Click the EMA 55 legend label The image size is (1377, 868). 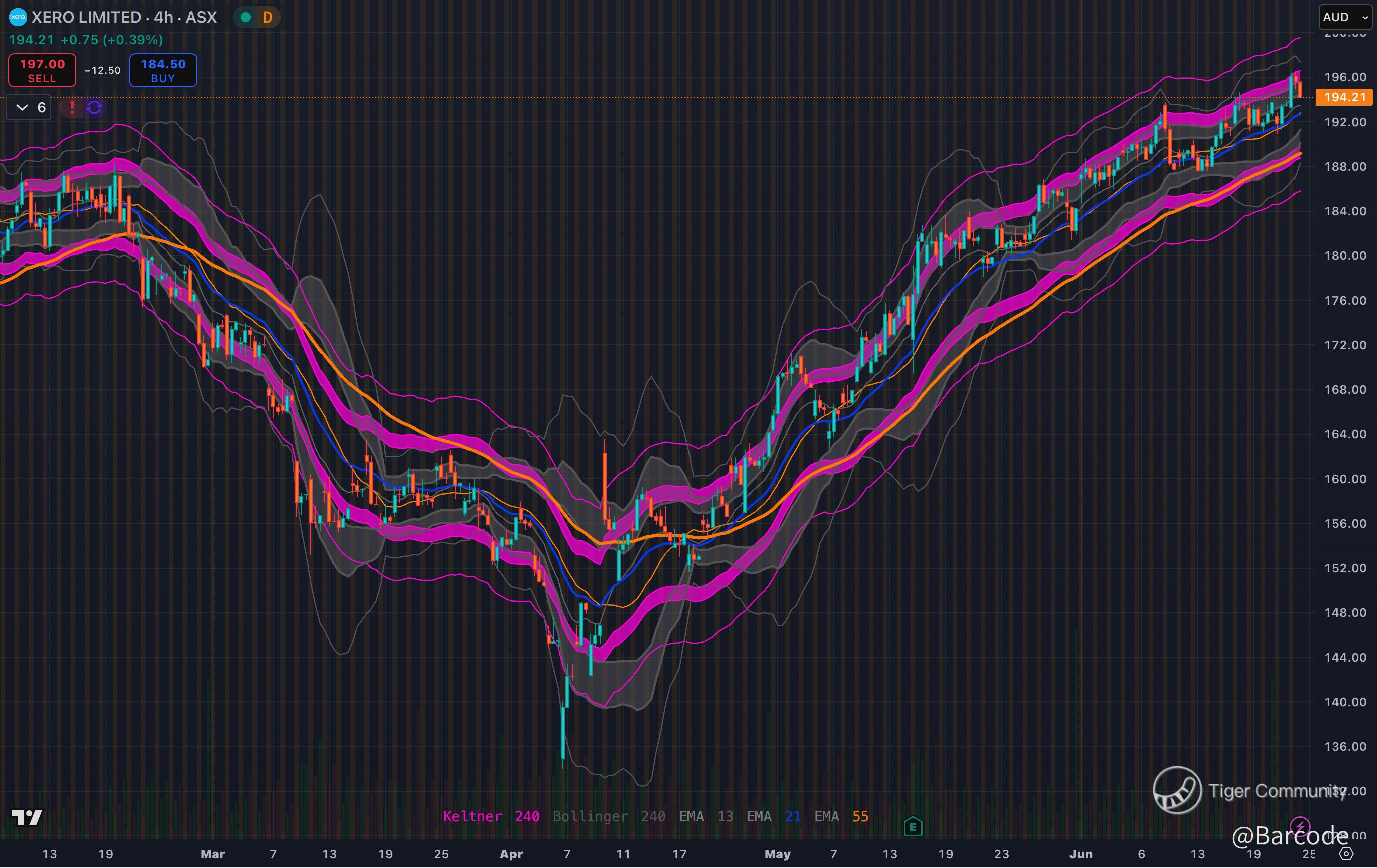click(x=841, y=816)
